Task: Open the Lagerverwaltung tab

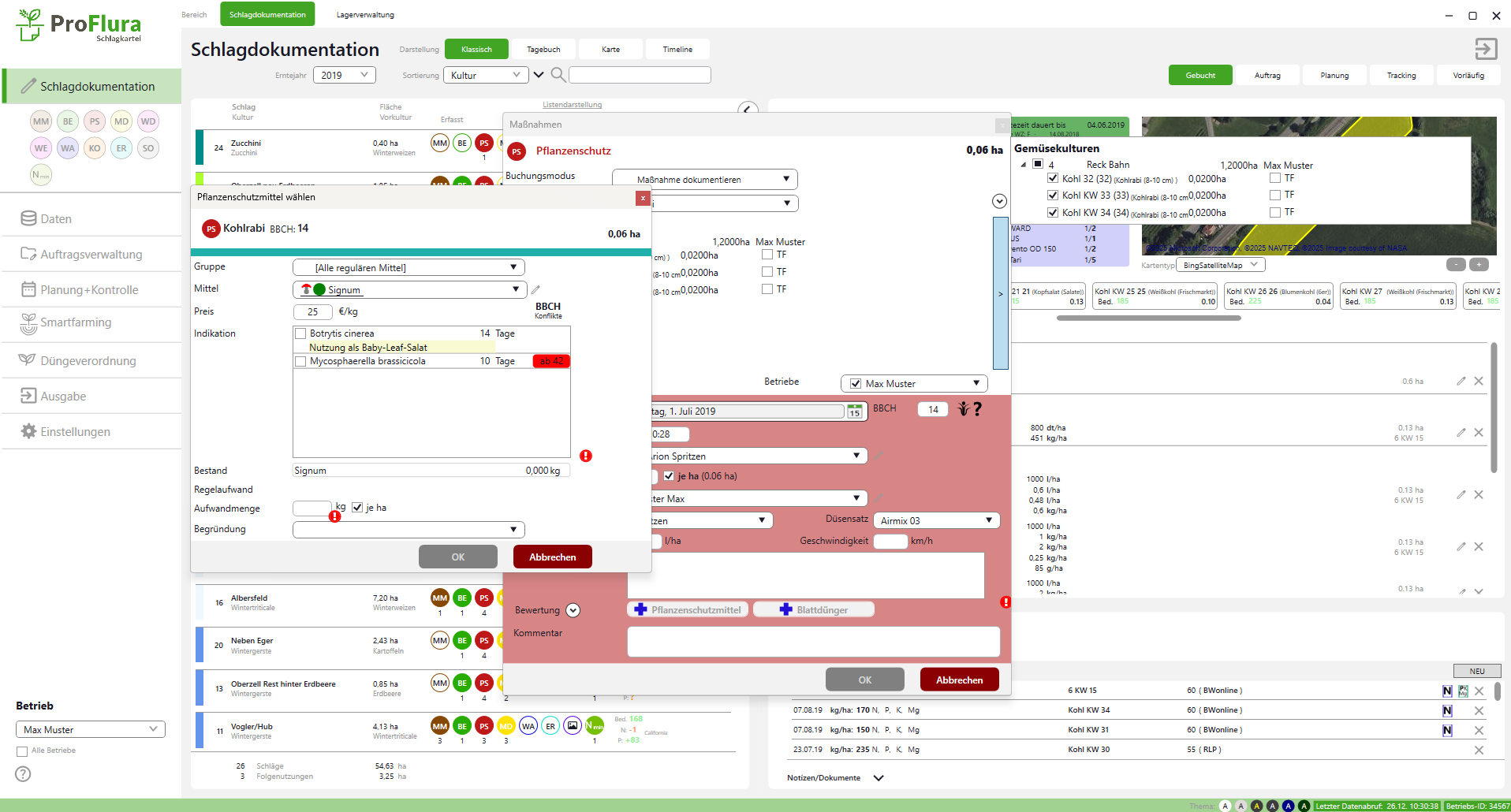Action: point(365,15)
